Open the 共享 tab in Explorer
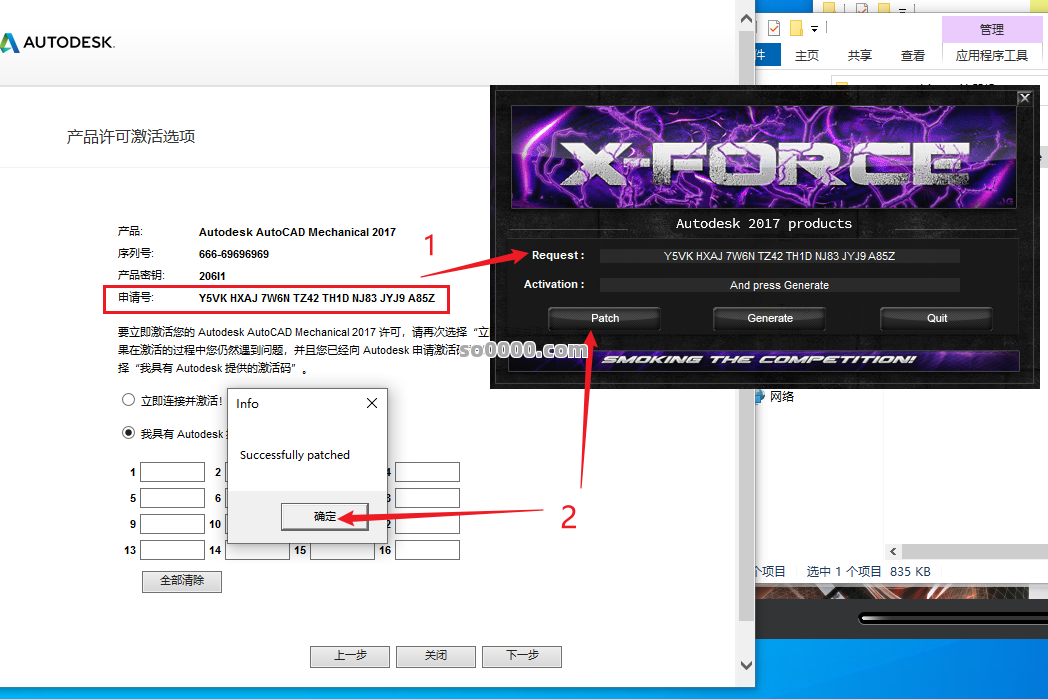The image size is (1048, 699). [860, 55]
